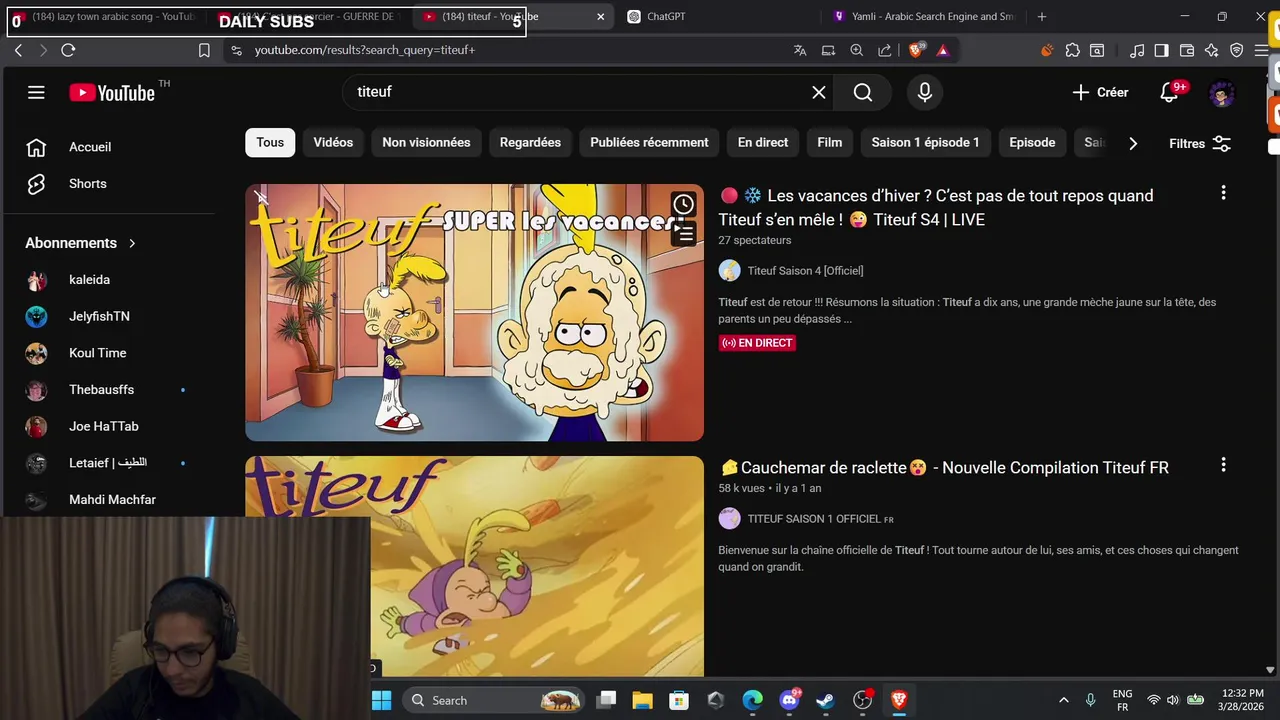
Task: Show hidden system tray icons
Action: pos(1063,700)
